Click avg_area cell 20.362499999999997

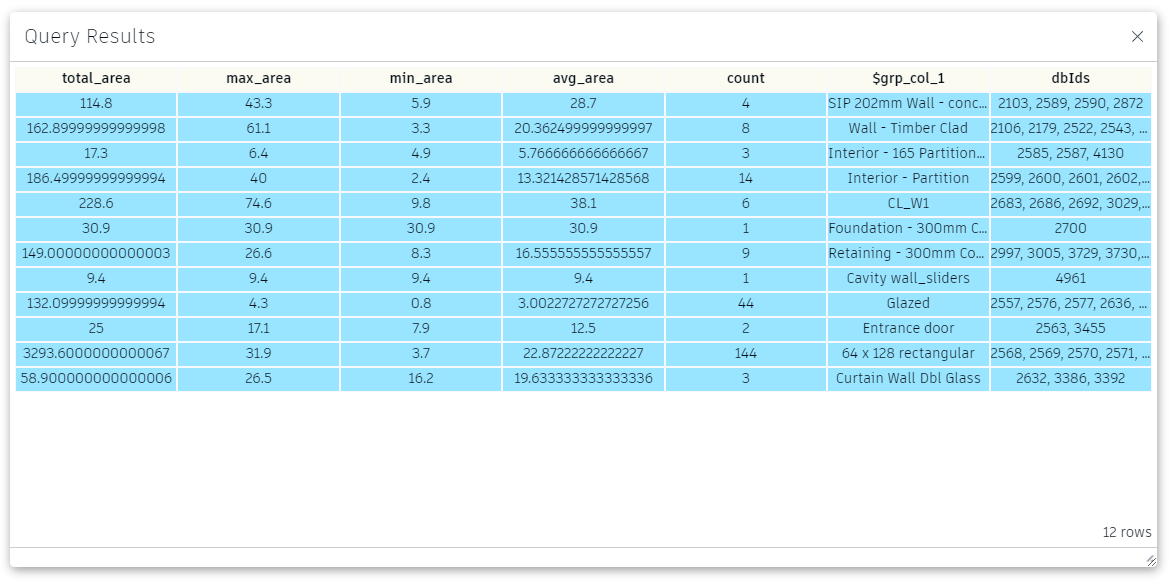(x=583, y=128)
